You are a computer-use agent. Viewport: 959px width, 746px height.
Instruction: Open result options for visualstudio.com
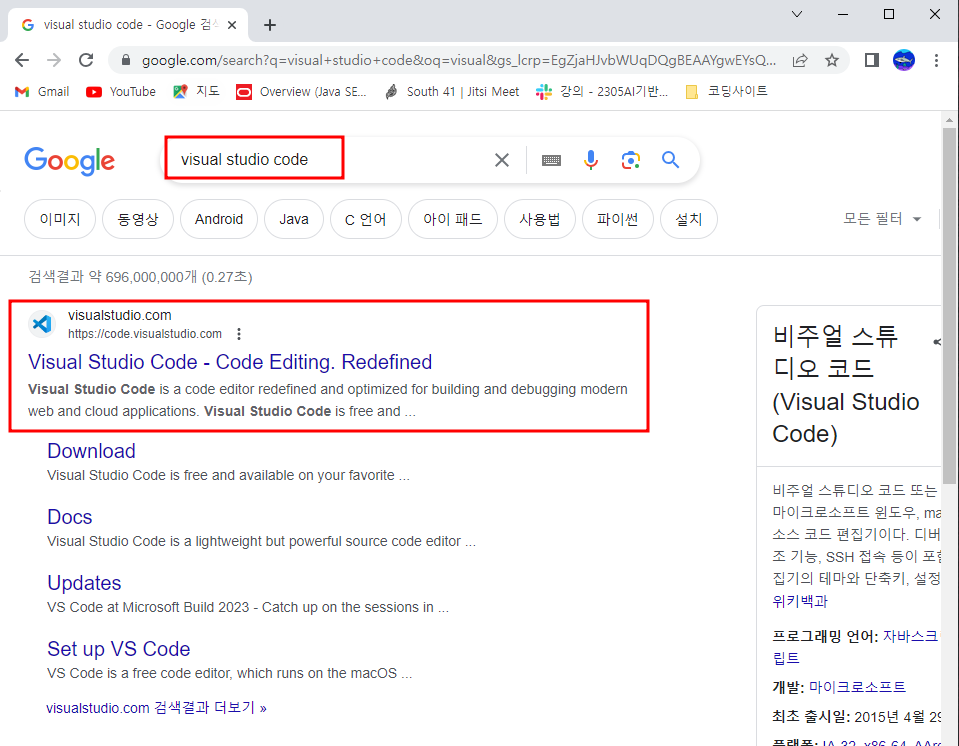click(x=239, y=334)
